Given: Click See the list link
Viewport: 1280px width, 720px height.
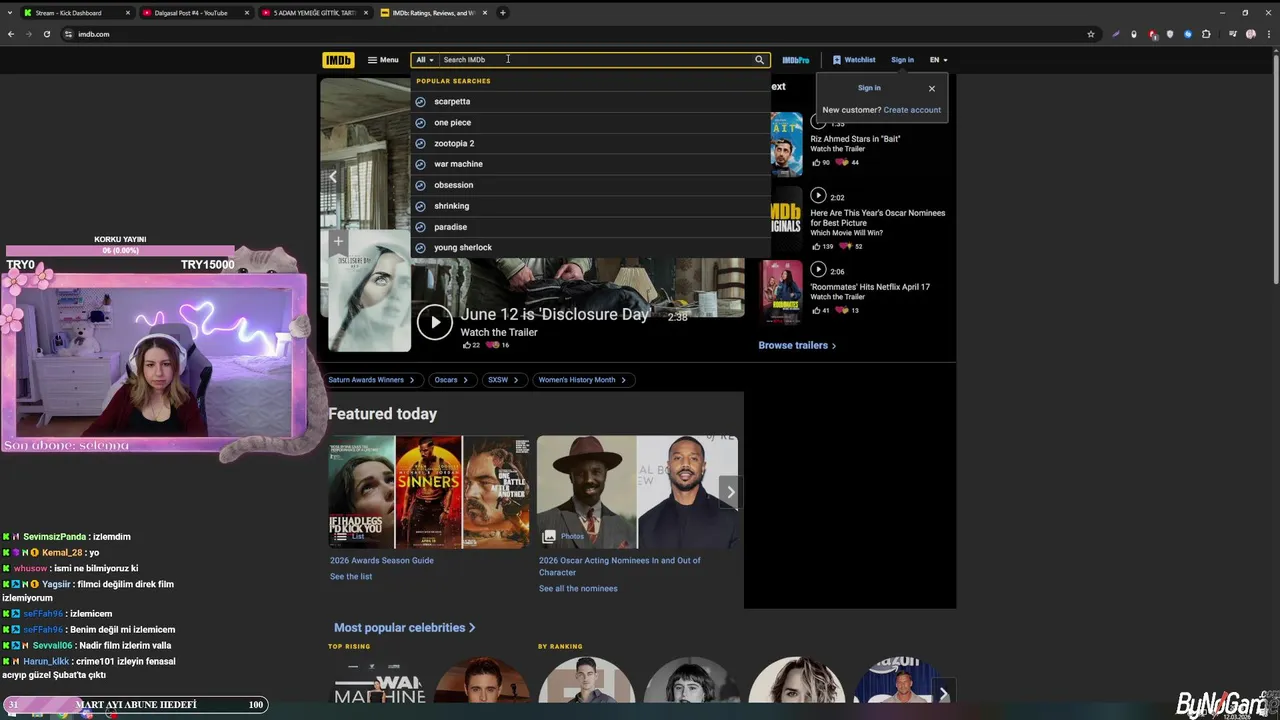Looking at the screenshot, I should pyautogui.click(x=351, y=576).
